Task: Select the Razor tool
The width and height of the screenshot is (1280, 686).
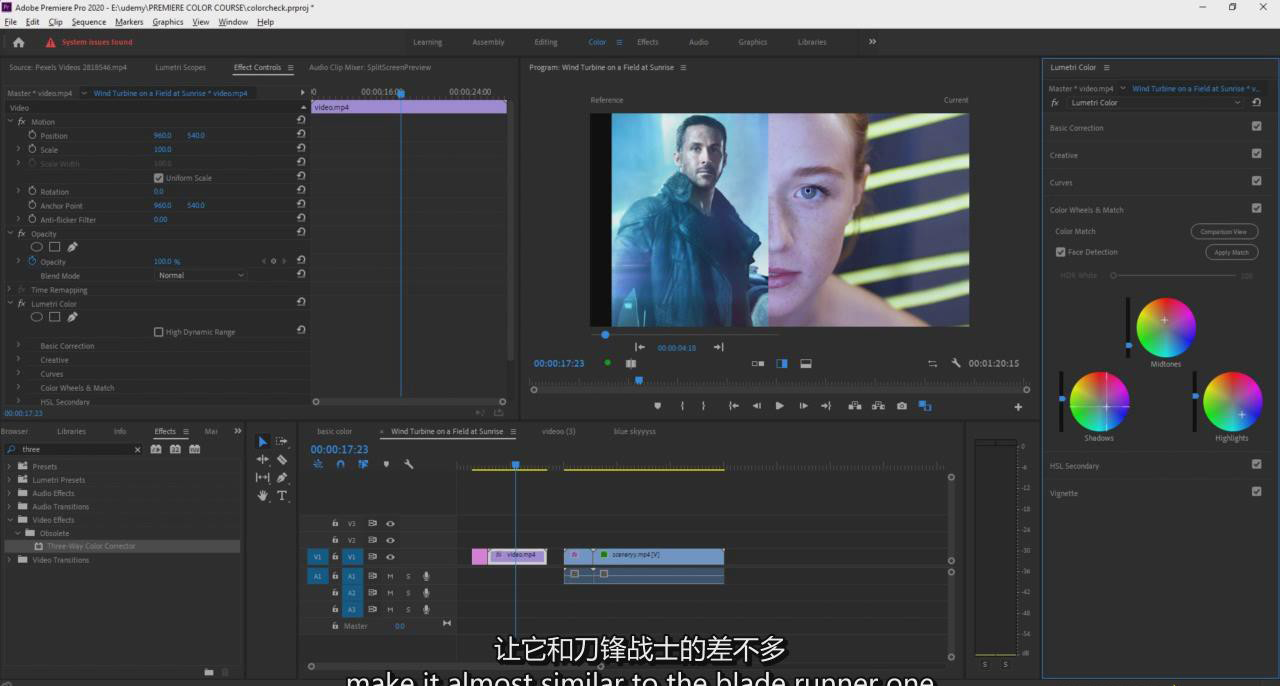Action: pyautogui.click(x=282, y=460)
